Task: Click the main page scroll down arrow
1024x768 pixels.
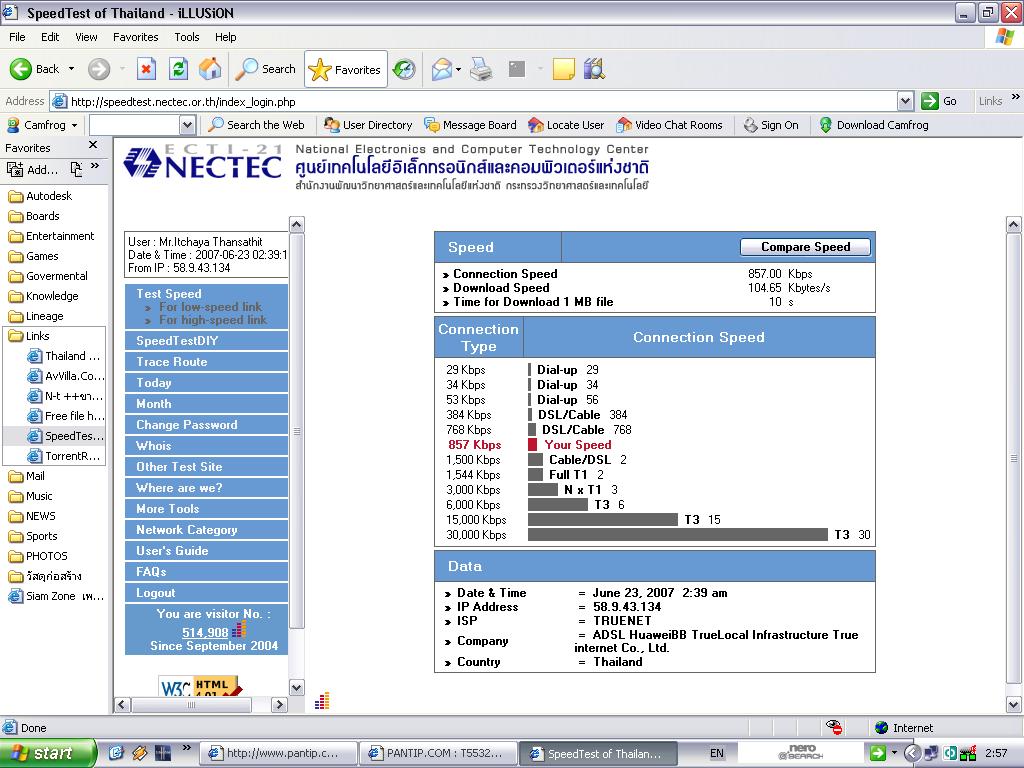Action: (x=1014, y=705)
